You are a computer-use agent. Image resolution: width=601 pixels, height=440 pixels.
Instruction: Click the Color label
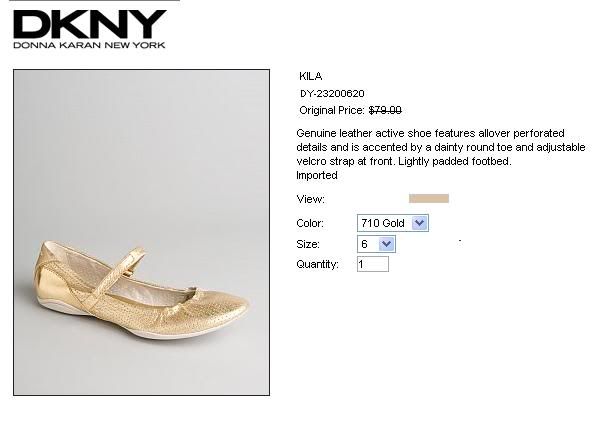click(x=310, y=223)
